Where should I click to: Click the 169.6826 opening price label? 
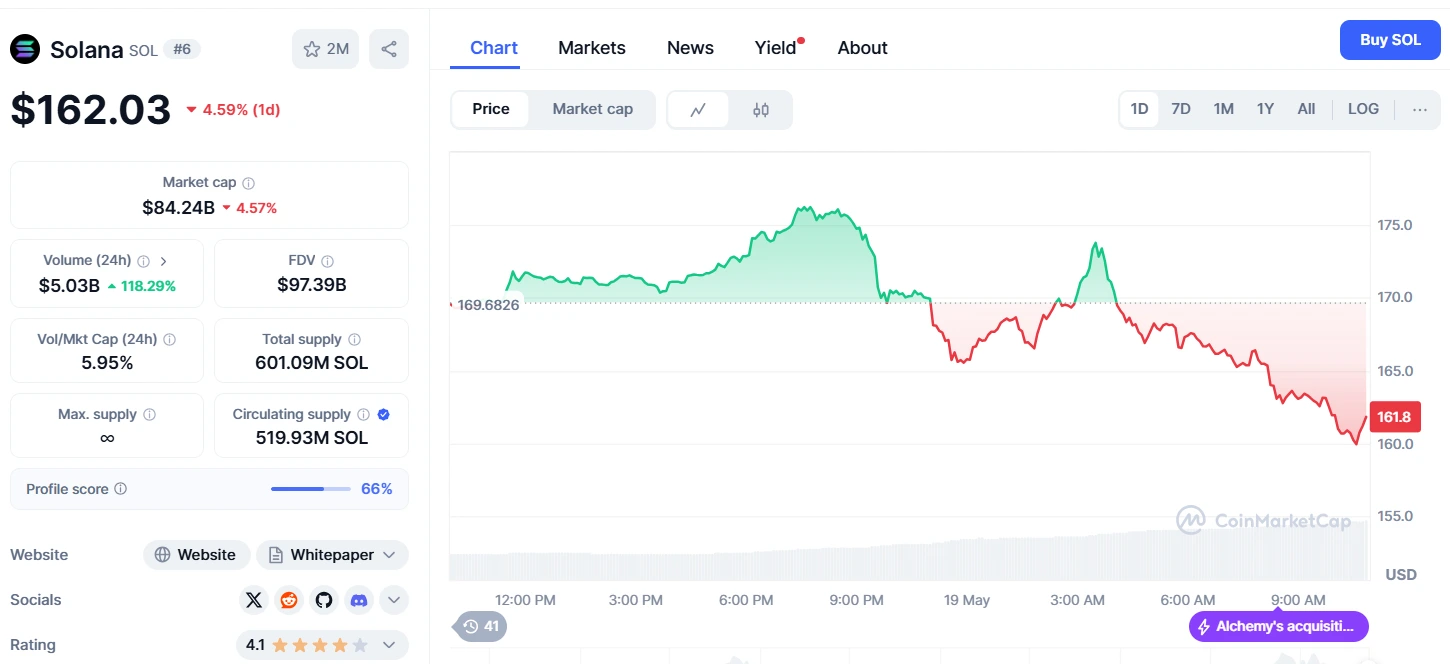pyautogui.click(x=489, y=305)
